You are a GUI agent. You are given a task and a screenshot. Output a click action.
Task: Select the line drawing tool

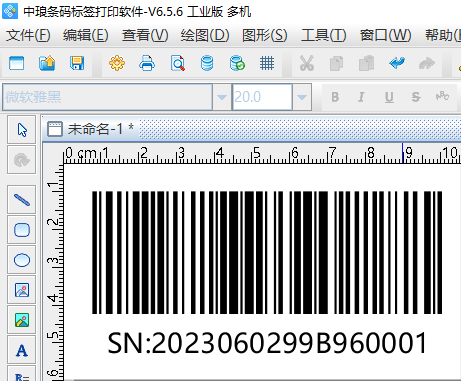point(22,200)
